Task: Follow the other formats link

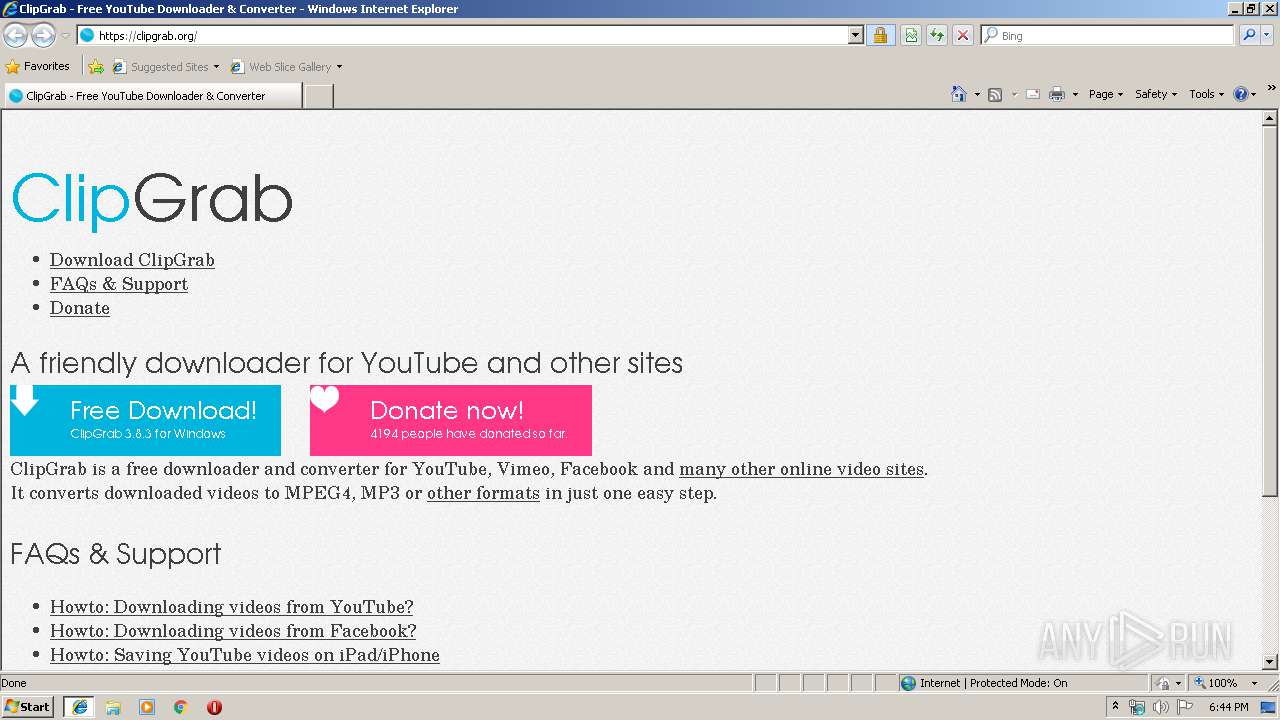Action: click(483, 493)
